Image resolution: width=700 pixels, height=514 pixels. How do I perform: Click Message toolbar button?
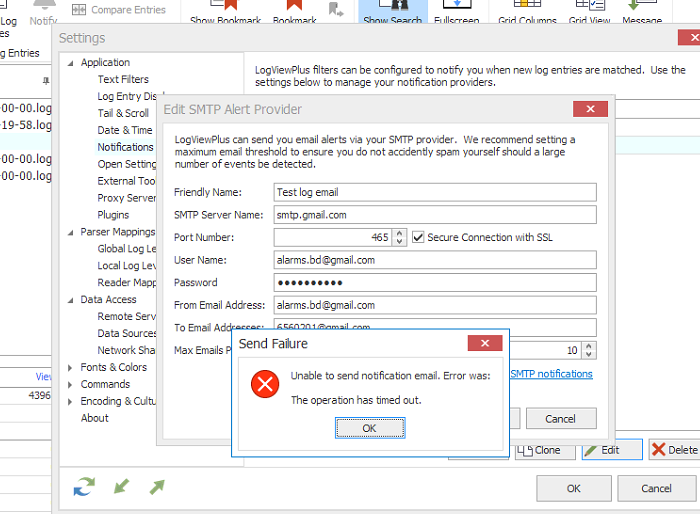pos(642,13)
